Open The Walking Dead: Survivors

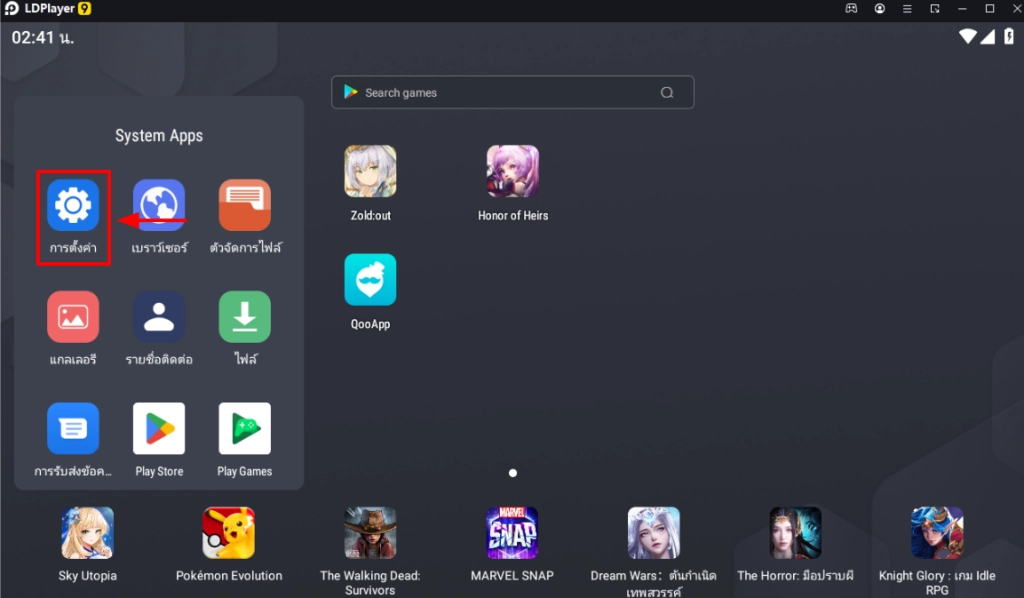tap(370, 533)
